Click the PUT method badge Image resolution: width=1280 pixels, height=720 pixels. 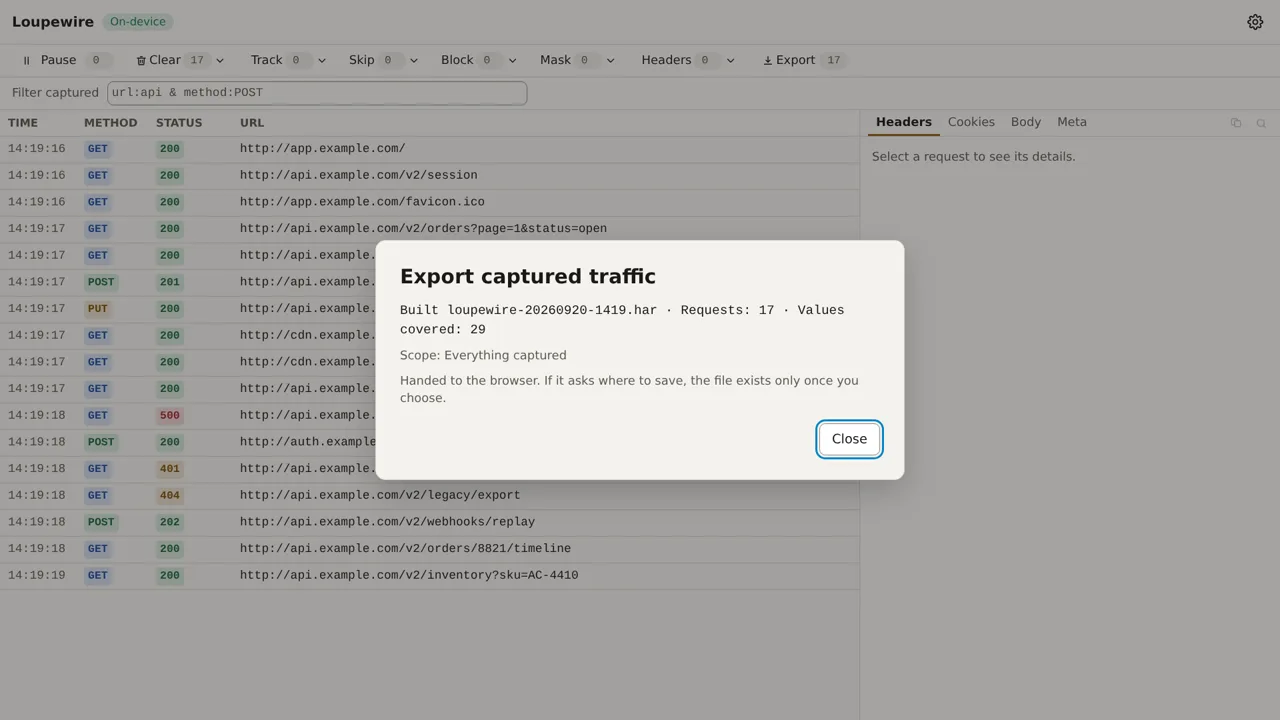pyautogui.click(x=97, y=309)
